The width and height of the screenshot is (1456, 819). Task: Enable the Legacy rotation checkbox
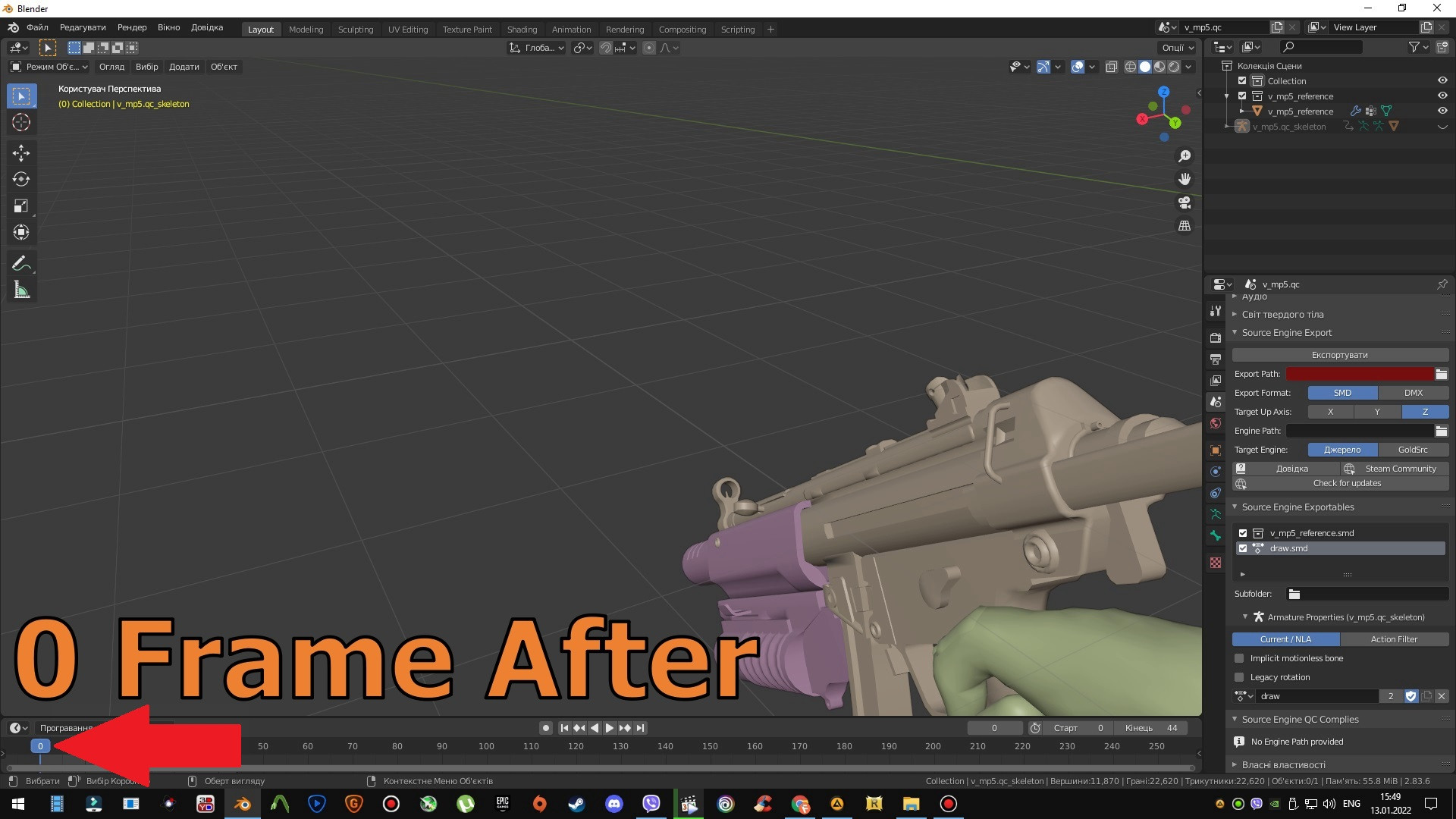[x=1238, y=677]
